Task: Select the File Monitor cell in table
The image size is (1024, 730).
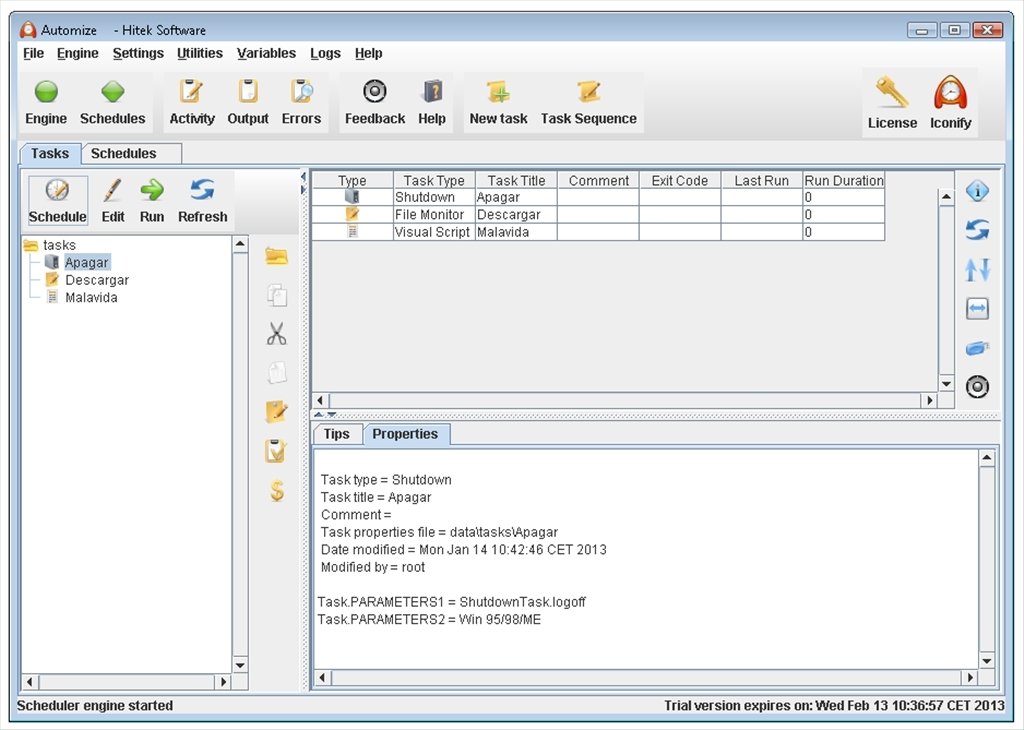Action: coord(434,215)
